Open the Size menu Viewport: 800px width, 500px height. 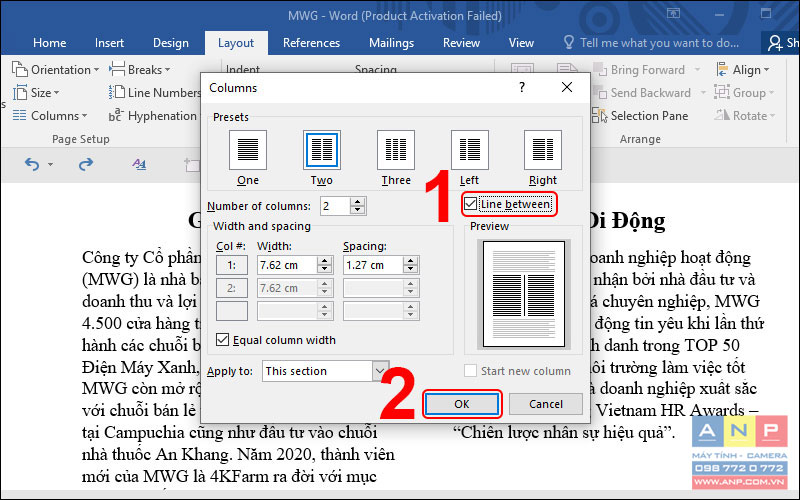[x=36, y=93]
